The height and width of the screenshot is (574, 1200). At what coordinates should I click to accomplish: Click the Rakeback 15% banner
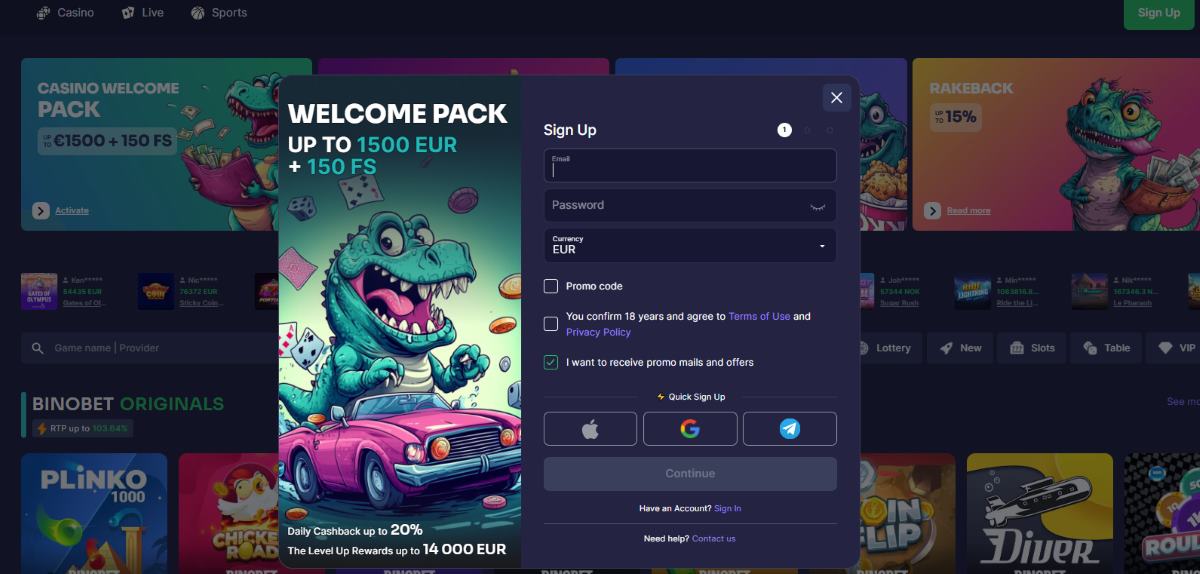tap(1054, 144)
